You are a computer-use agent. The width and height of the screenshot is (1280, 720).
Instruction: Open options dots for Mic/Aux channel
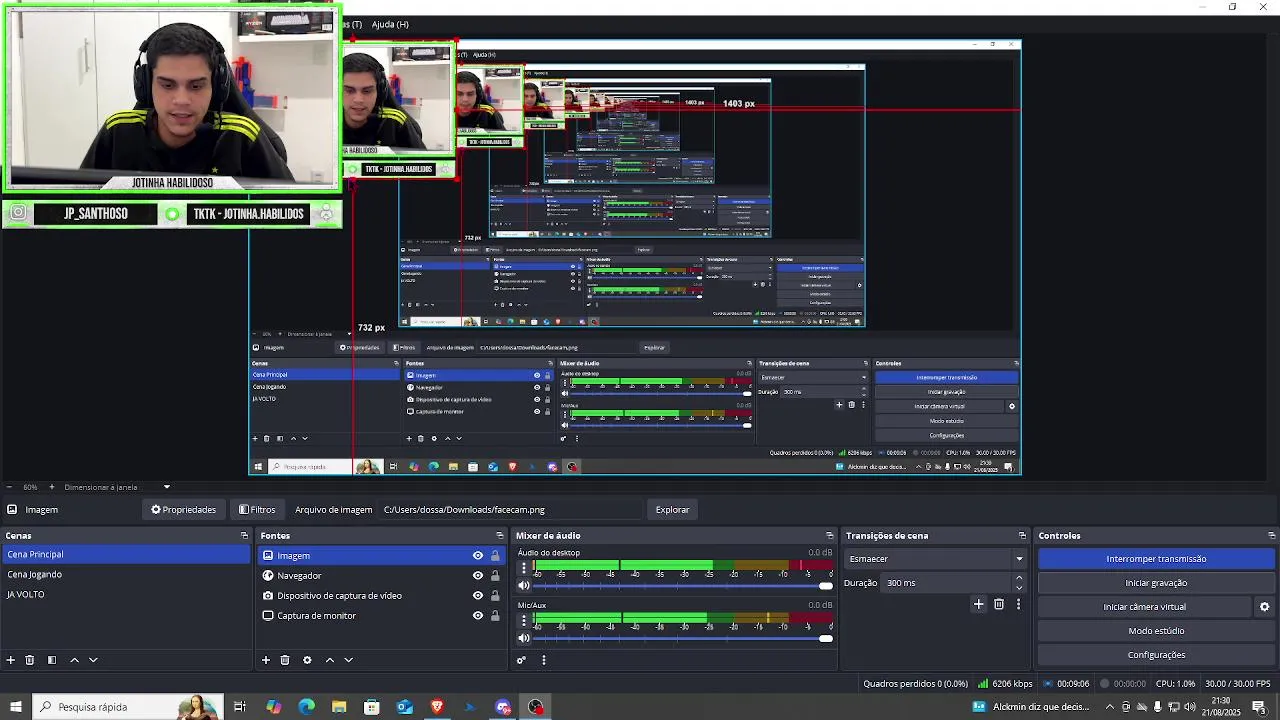523,620
